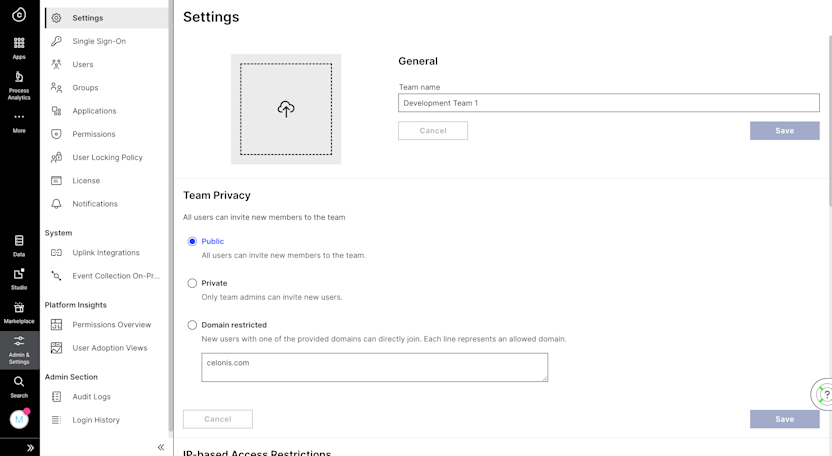Image resolution: width=832 pixels, height=456 pixels.
Task: Click the License icon in sidebar
Action: (x=56, y=180)
